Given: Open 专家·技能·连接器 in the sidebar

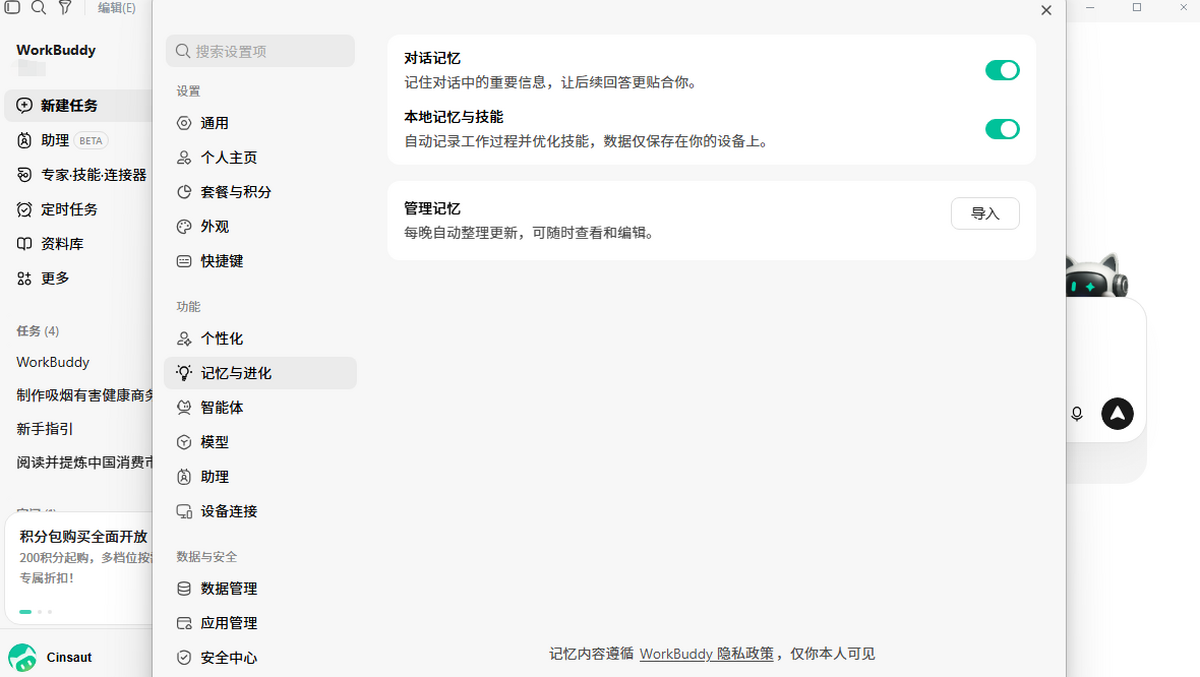Looking at the screenshot, I should (78, 175).
